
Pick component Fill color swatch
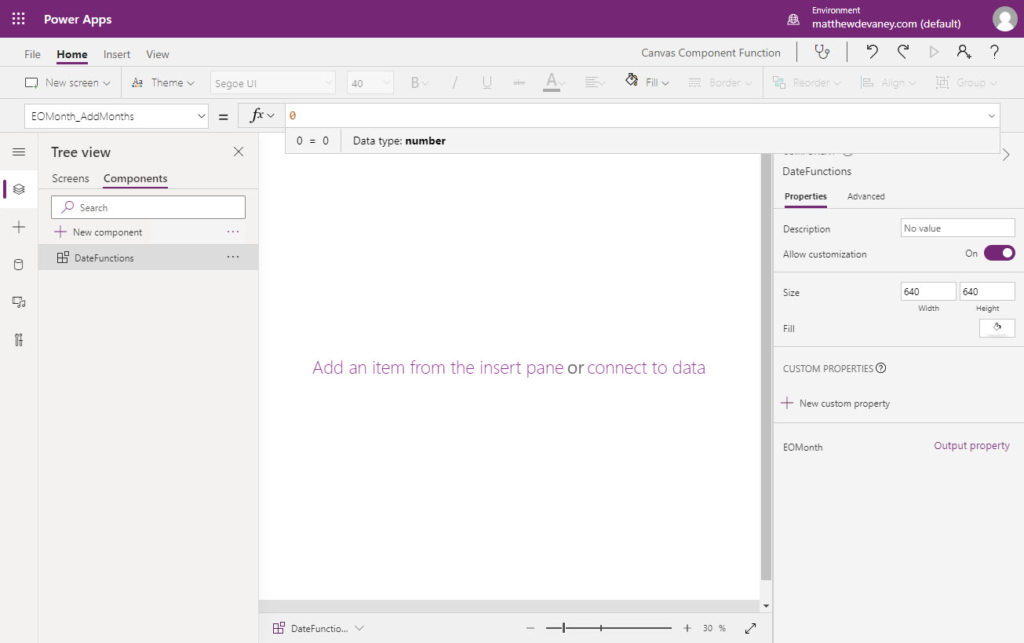click(x=997, y=328)
